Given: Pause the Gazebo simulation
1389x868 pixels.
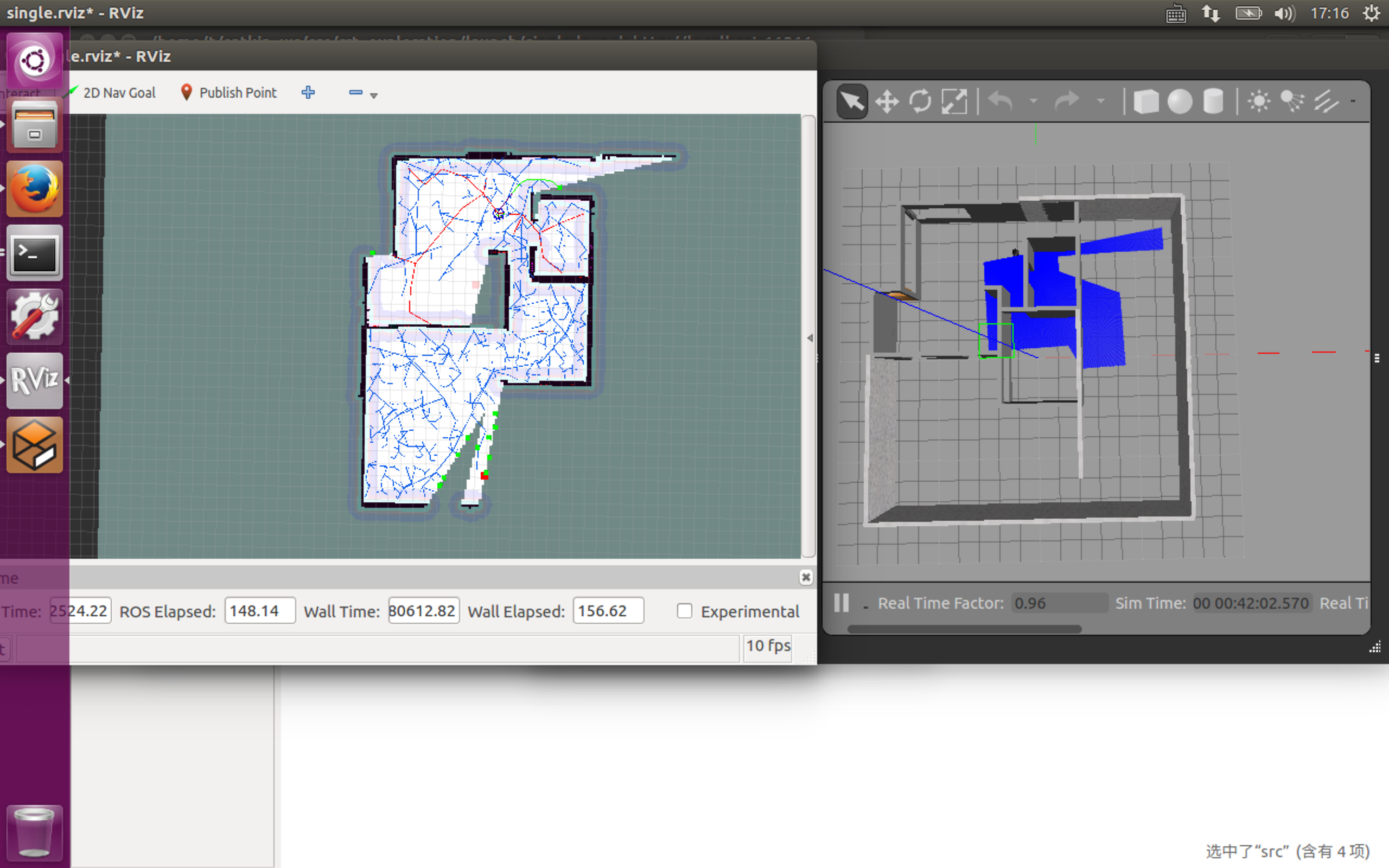Looking at the screenshot, I should pyautogui.click(x=842, y=603).
